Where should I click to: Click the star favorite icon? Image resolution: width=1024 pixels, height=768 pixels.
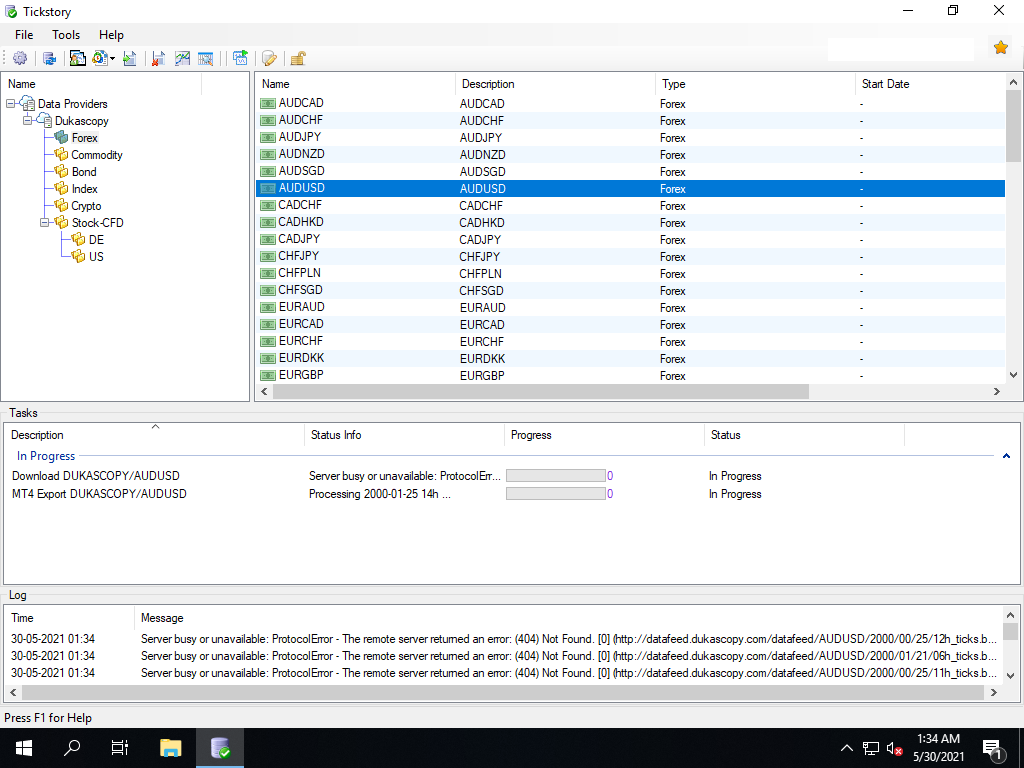(x=1000, y=47)
